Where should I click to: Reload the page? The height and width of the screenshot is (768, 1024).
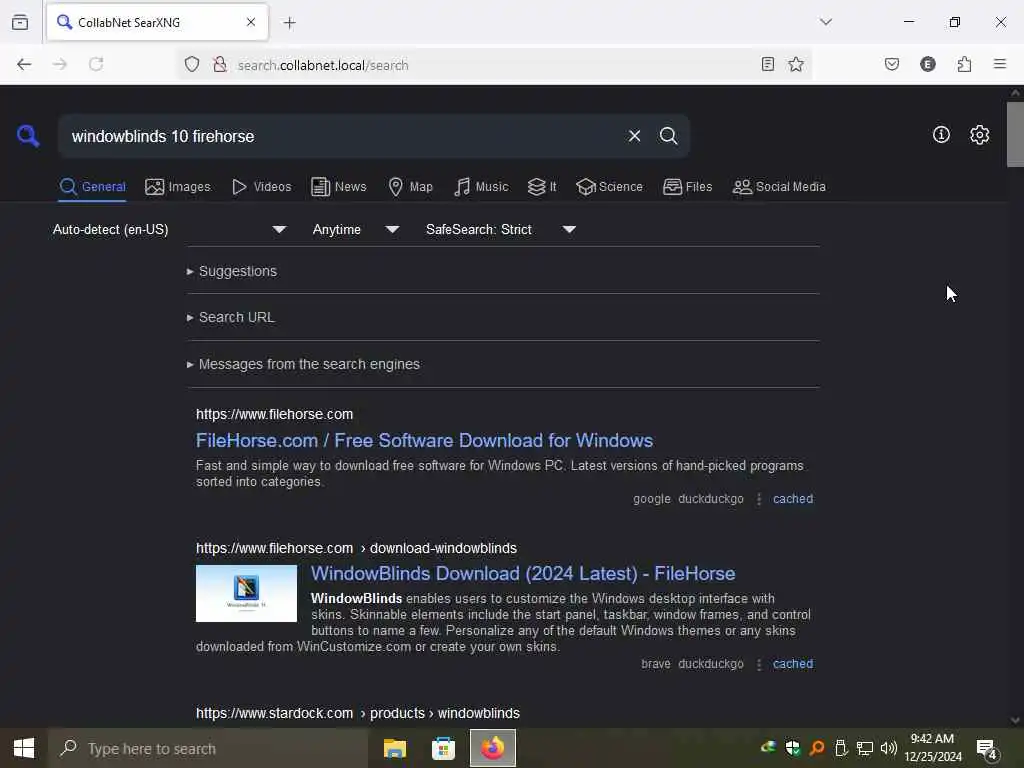point(96,64)
